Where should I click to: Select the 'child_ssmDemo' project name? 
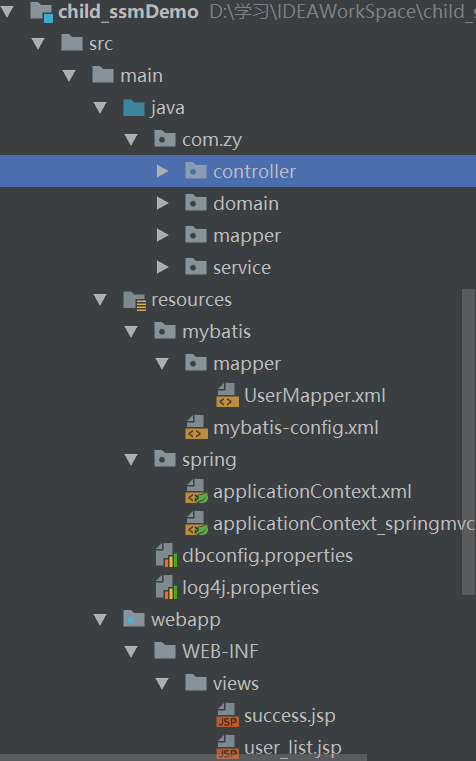click(128, 12)
